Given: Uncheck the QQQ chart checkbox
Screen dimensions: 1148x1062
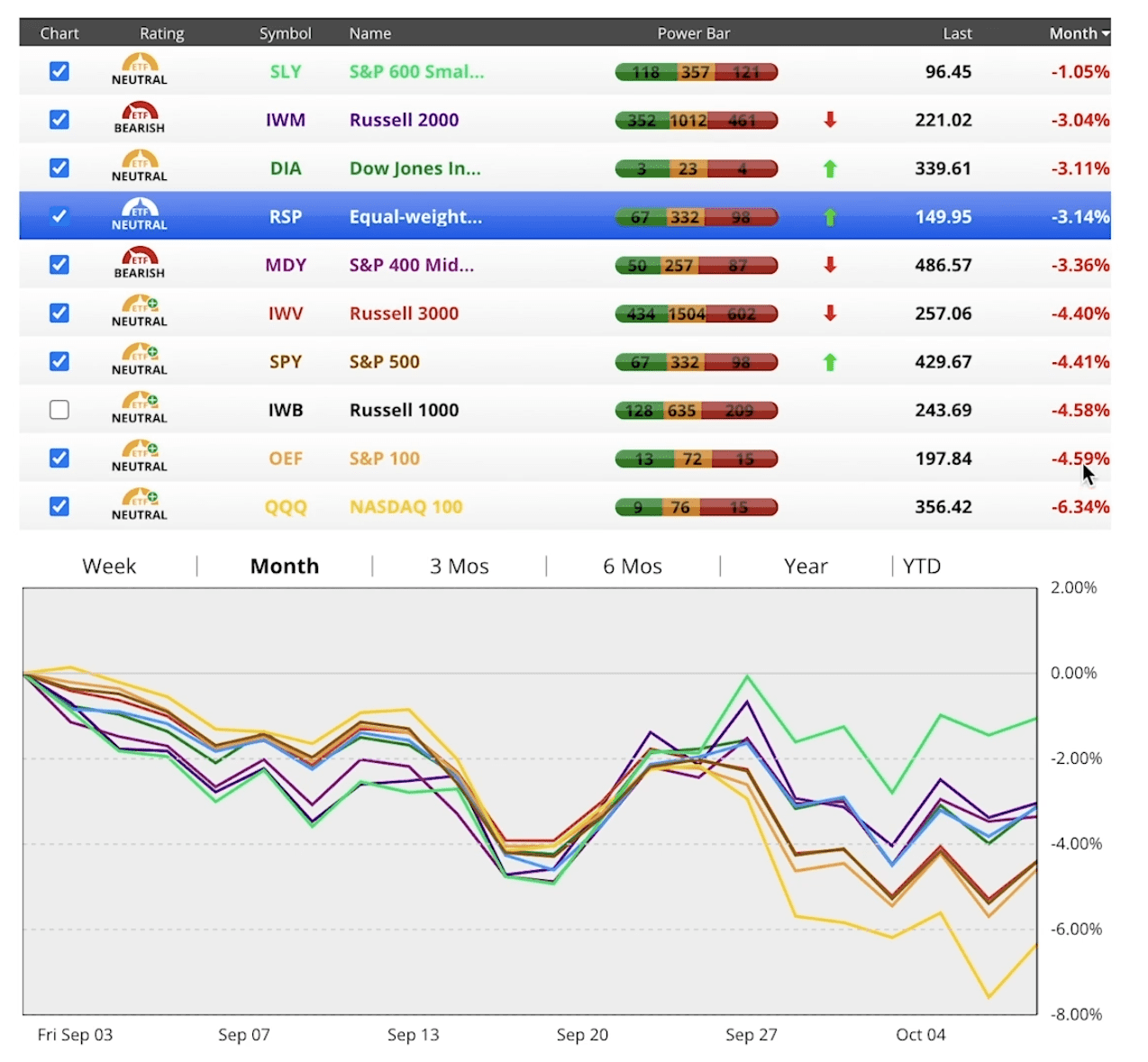Looking at the screenshot, I should [59, 506].
